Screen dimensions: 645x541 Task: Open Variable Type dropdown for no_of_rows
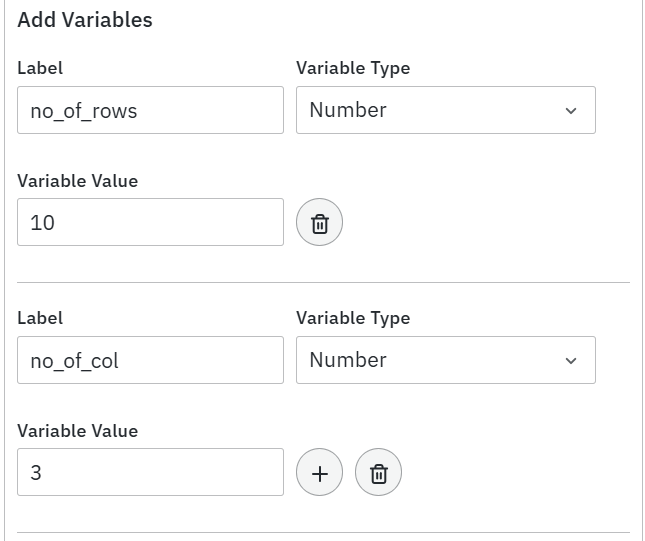click(x=445, y=110)
